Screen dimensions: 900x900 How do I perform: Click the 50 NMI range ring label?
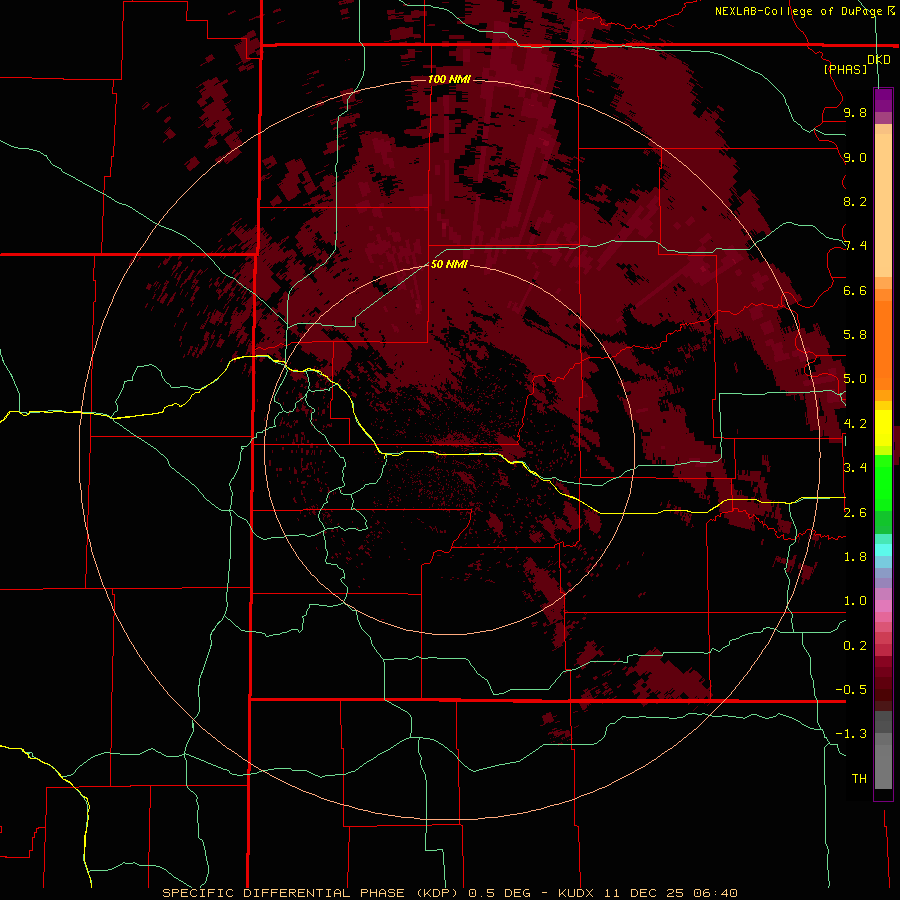(449, 264)
